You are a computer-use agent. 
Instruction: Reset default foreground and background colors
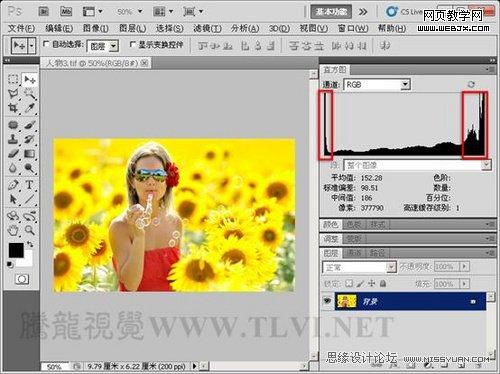(10, 265)
